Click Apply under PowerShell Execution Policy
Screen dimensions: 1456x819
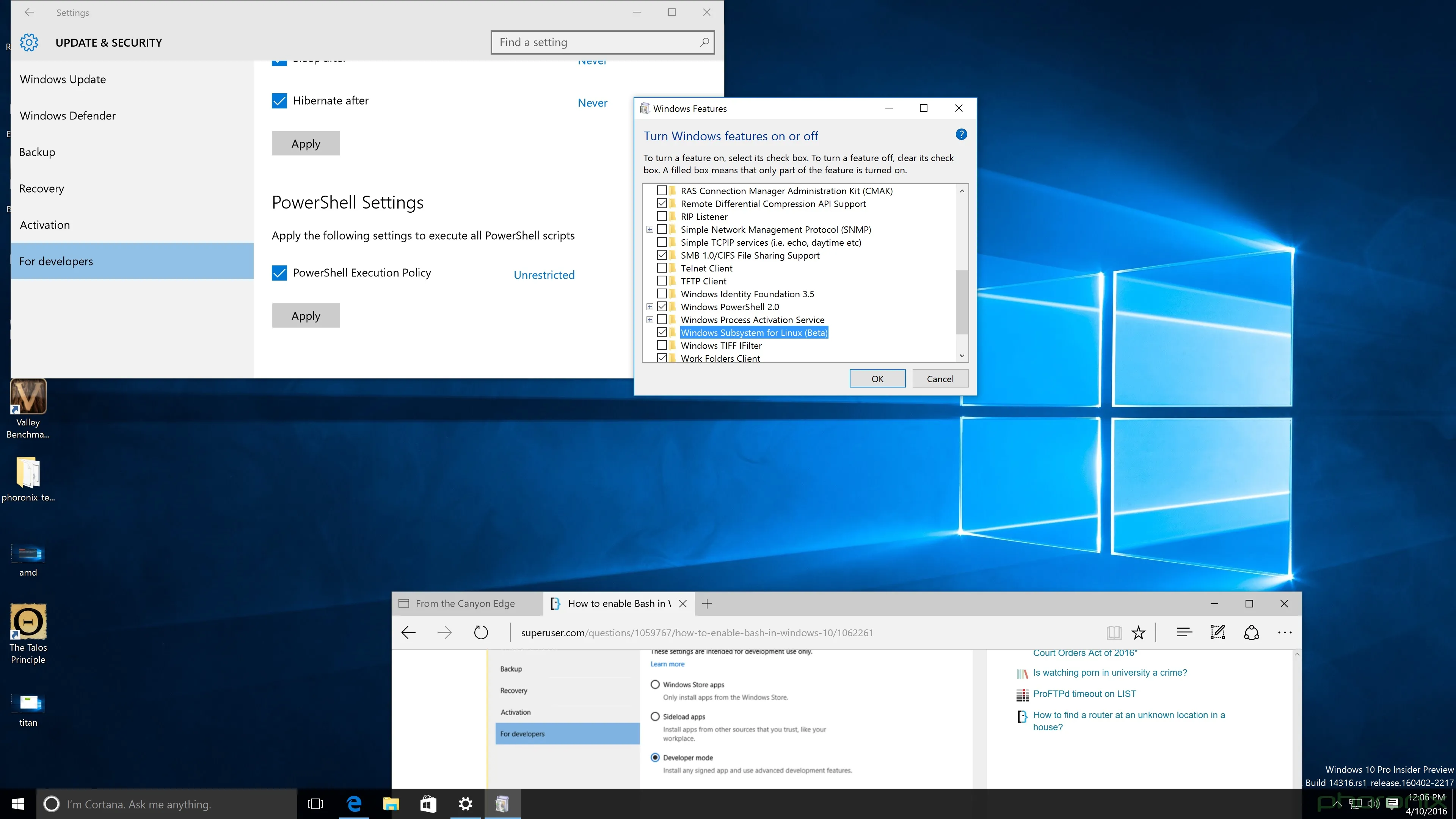coord(306,315)
